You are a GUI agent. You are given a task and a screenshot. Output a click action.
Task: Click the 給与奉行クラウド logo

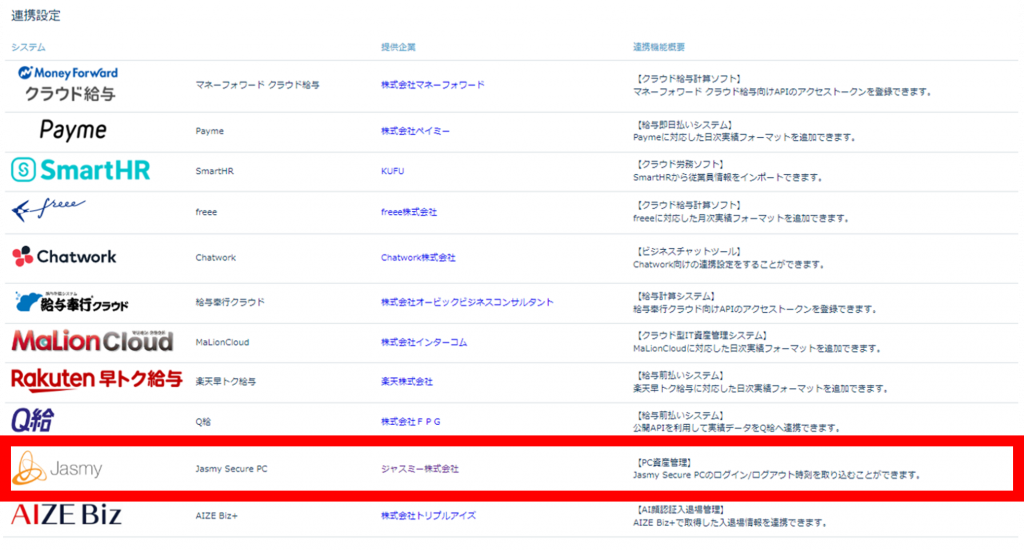(x=71, y=301)
